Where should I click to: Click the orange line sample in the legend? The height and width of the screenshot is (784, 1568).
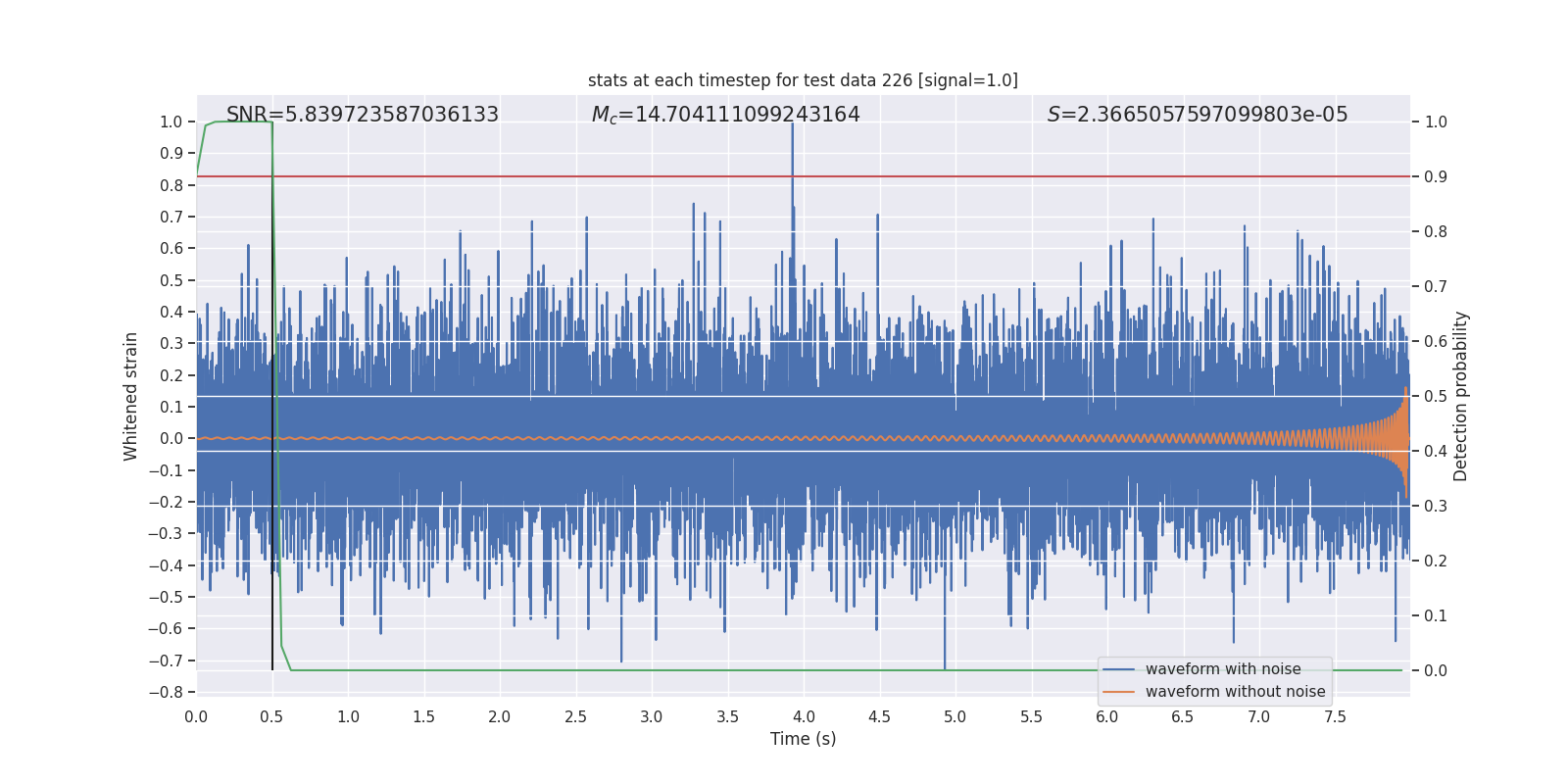click(1119, 692)
